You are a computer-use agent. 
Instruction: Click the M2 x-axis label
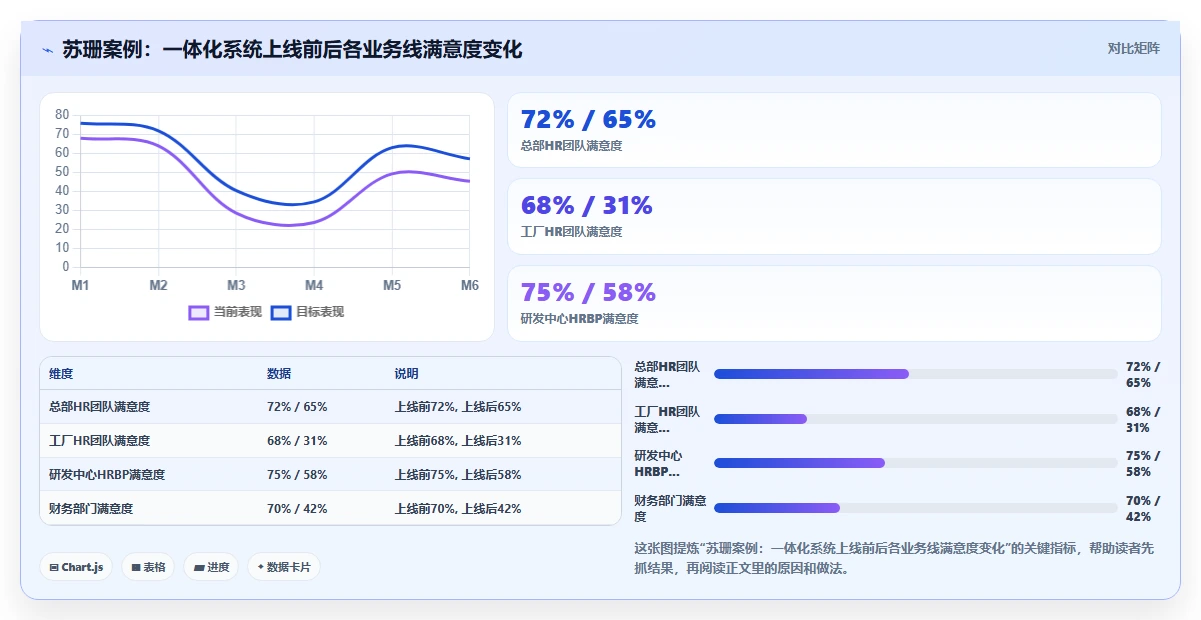tap(158, 286)
